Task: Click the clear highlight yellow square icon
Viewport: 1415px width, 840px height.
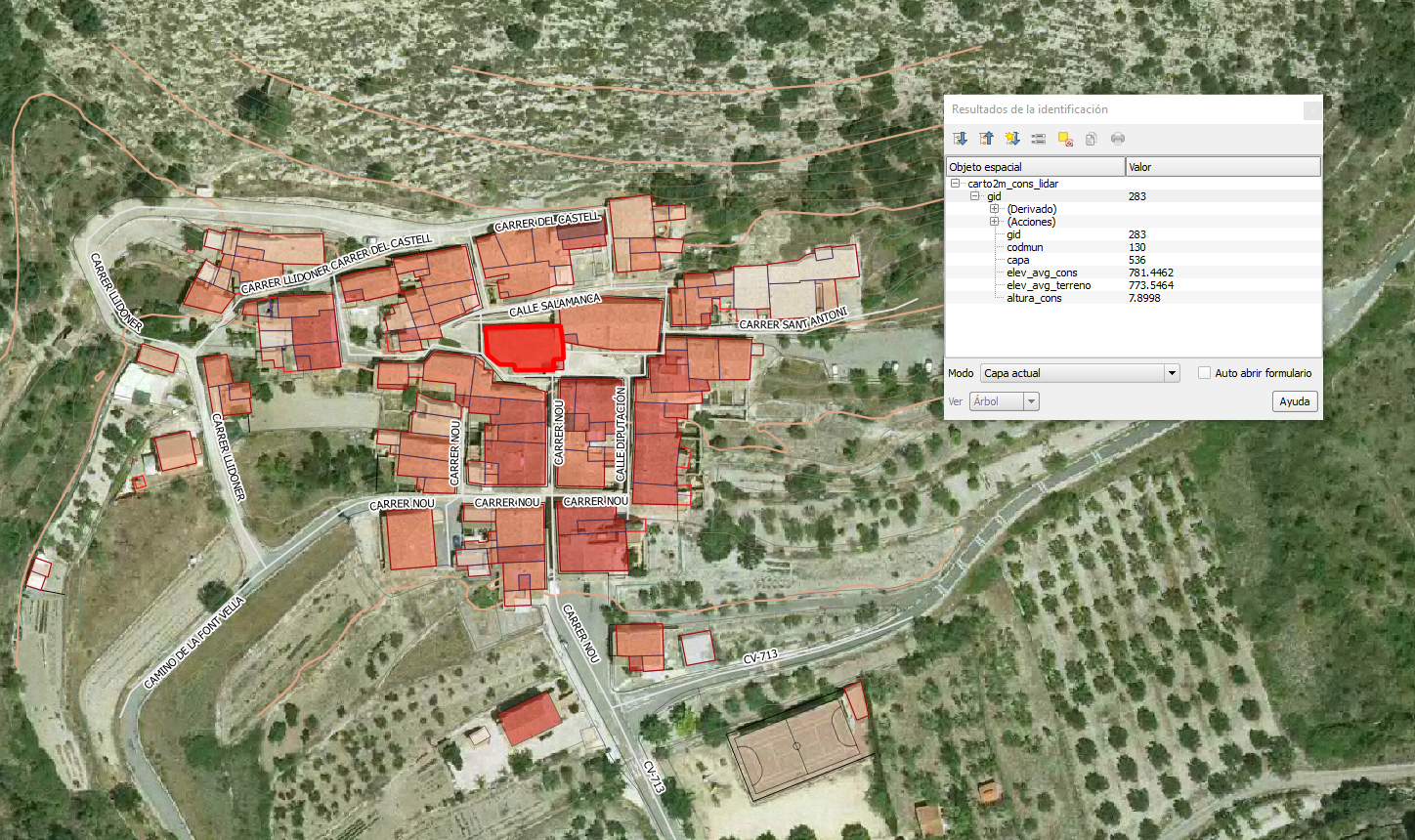Action: click(x=1065, y=139)
